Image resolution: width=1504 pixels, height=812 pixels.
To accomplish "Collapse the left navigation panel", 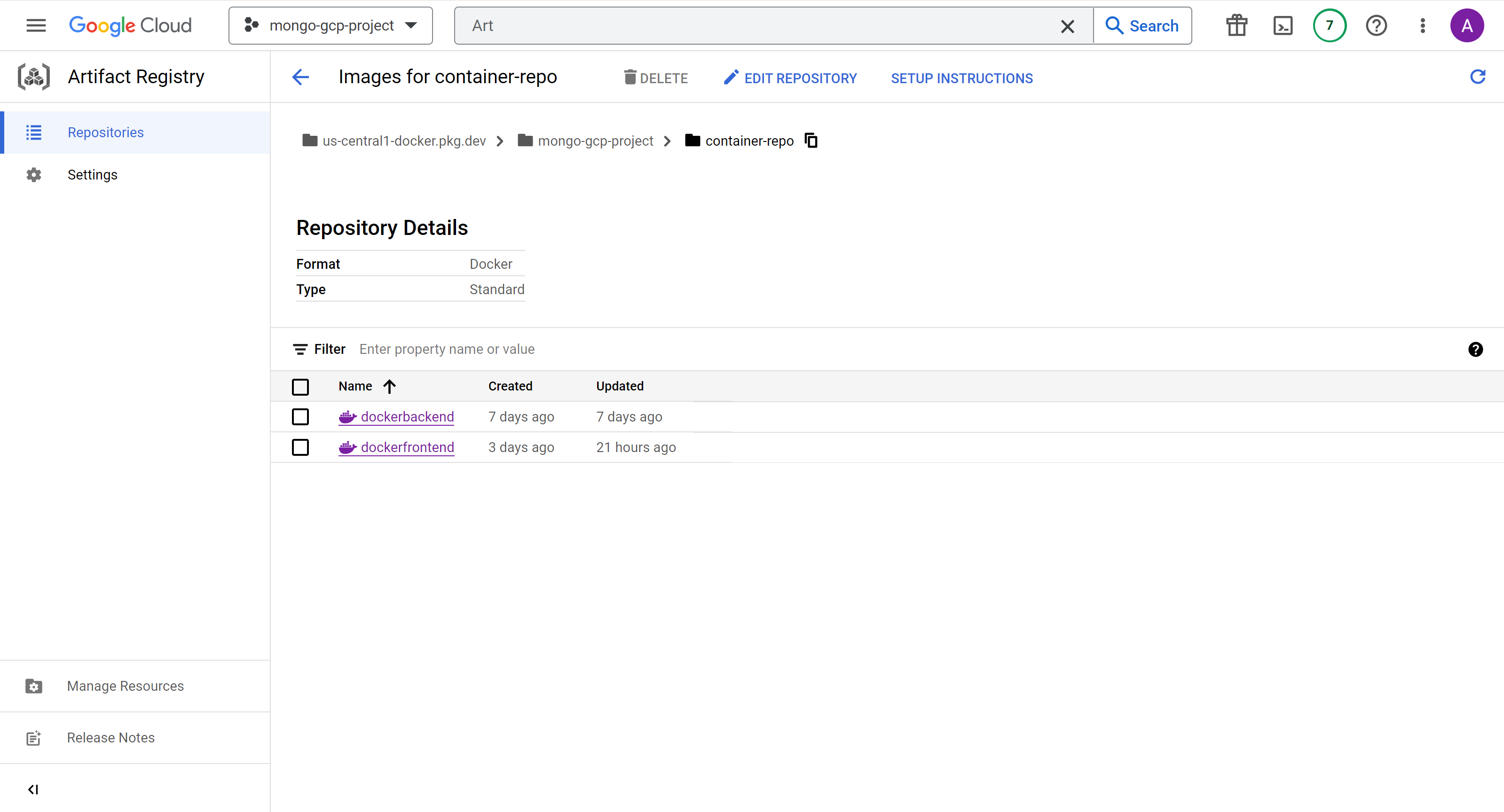I will tap(33, 789).
